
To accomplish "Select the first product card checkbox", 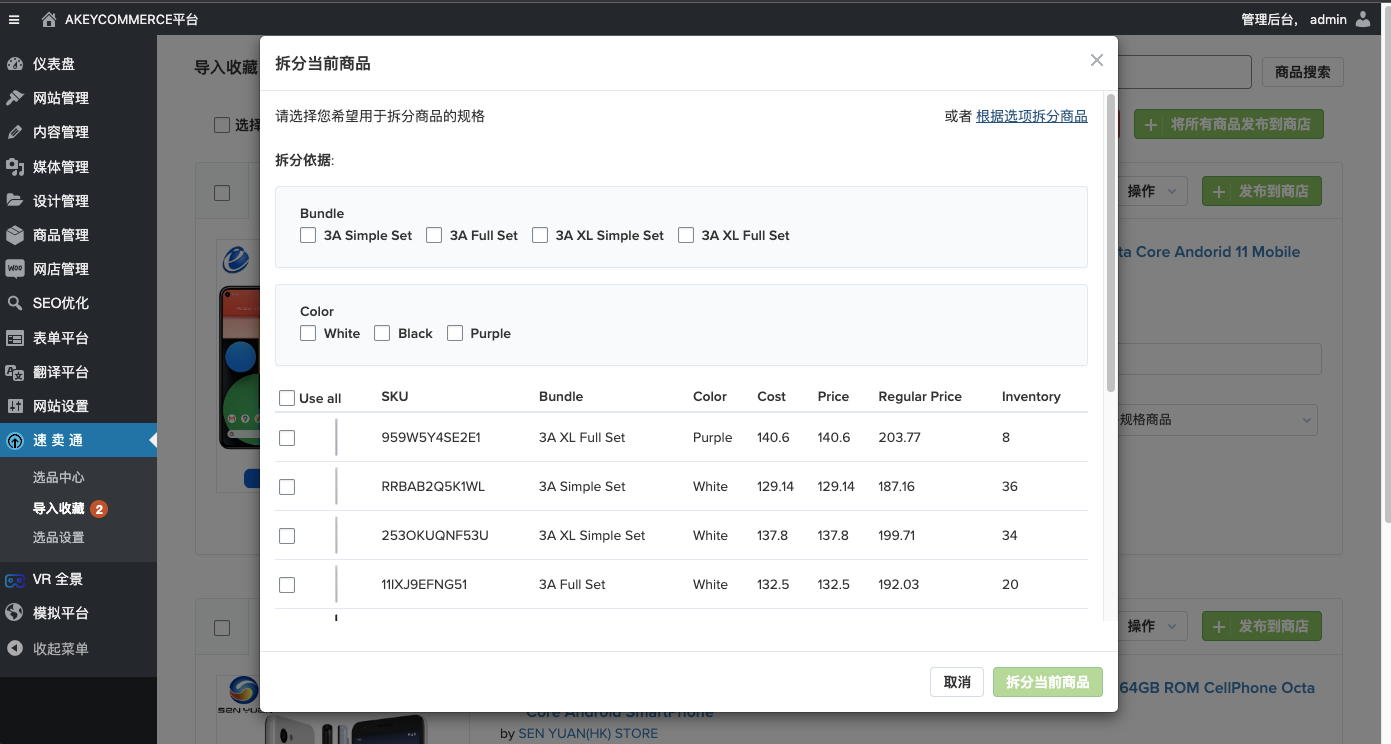I will tap(222, 193).
